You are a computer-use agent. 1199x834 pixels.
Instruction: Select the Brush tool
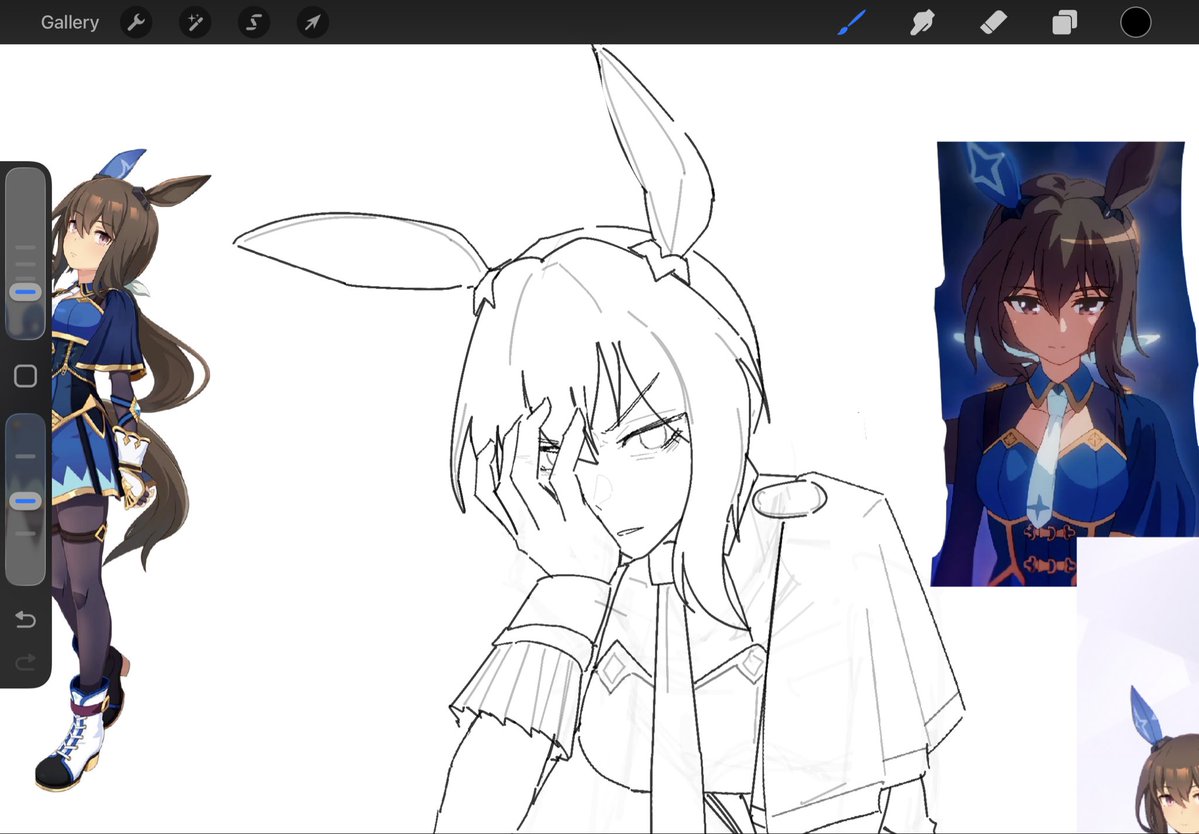pyautogui.click(x=852, y=22)
